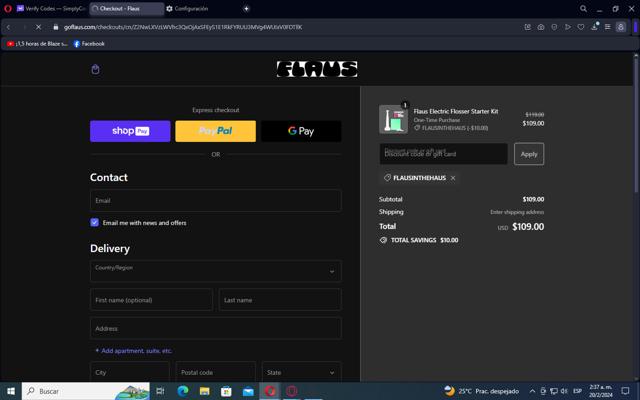Pay with PayPal

tap(216, 131)
